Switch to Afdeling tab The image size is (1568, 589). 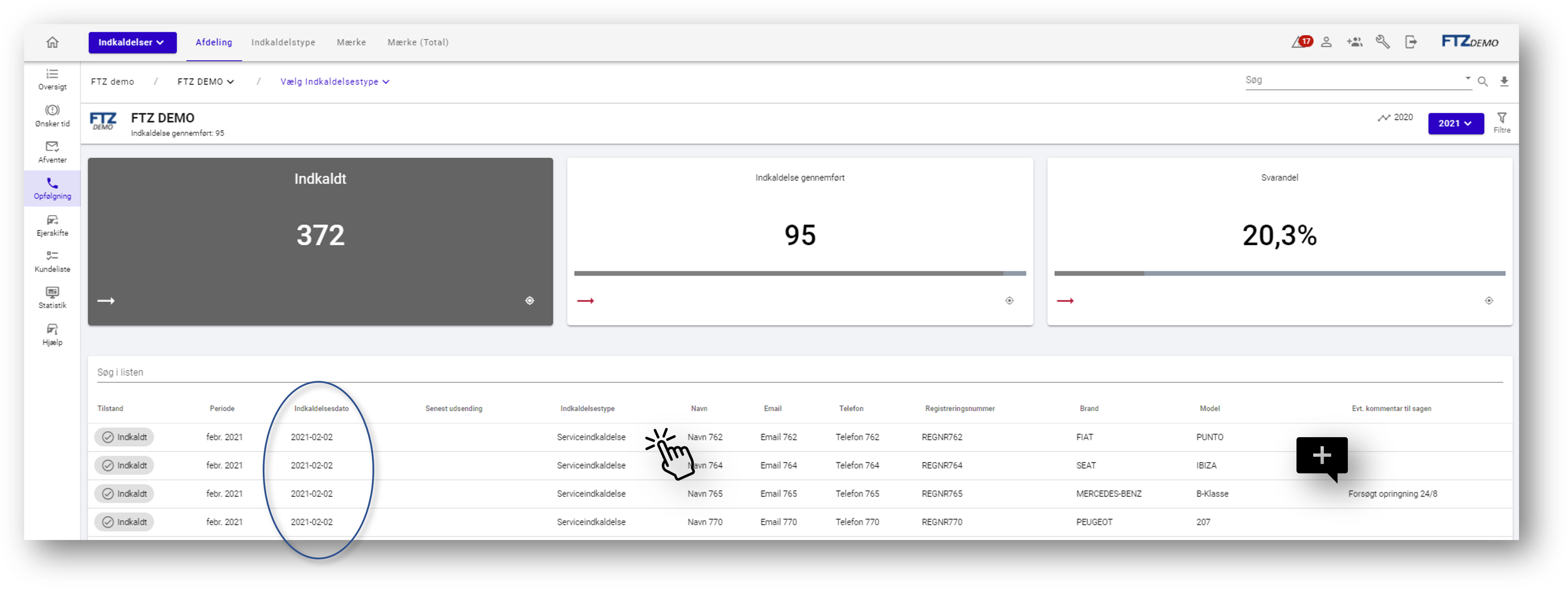(x=214, y=42)
